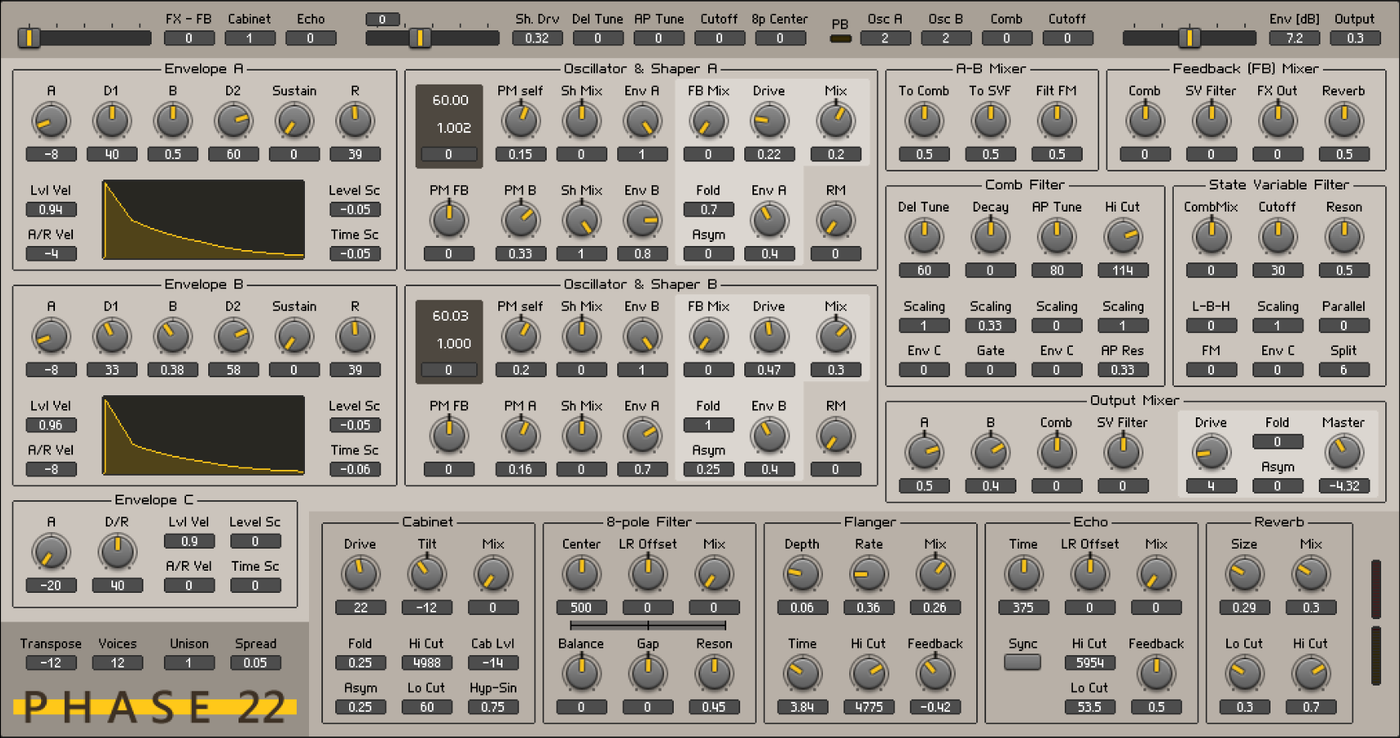Screen dimensions: 1400x738
Task: Click the Decay knob in Comb Filter
Action: coord(990,237)
